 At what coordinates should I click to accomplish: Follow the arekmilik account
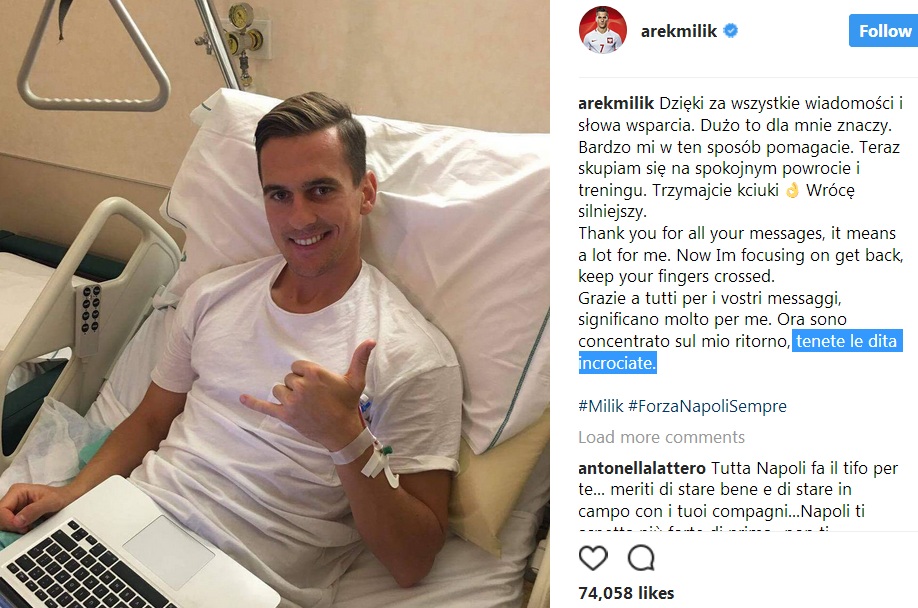[x=883, y=31]
